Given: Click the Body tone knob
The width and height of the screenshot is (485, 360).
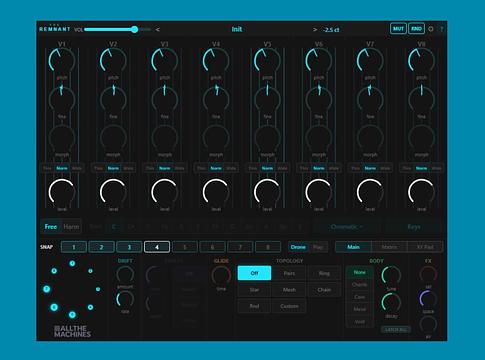Looking at the screenshot, I should 391,276.
